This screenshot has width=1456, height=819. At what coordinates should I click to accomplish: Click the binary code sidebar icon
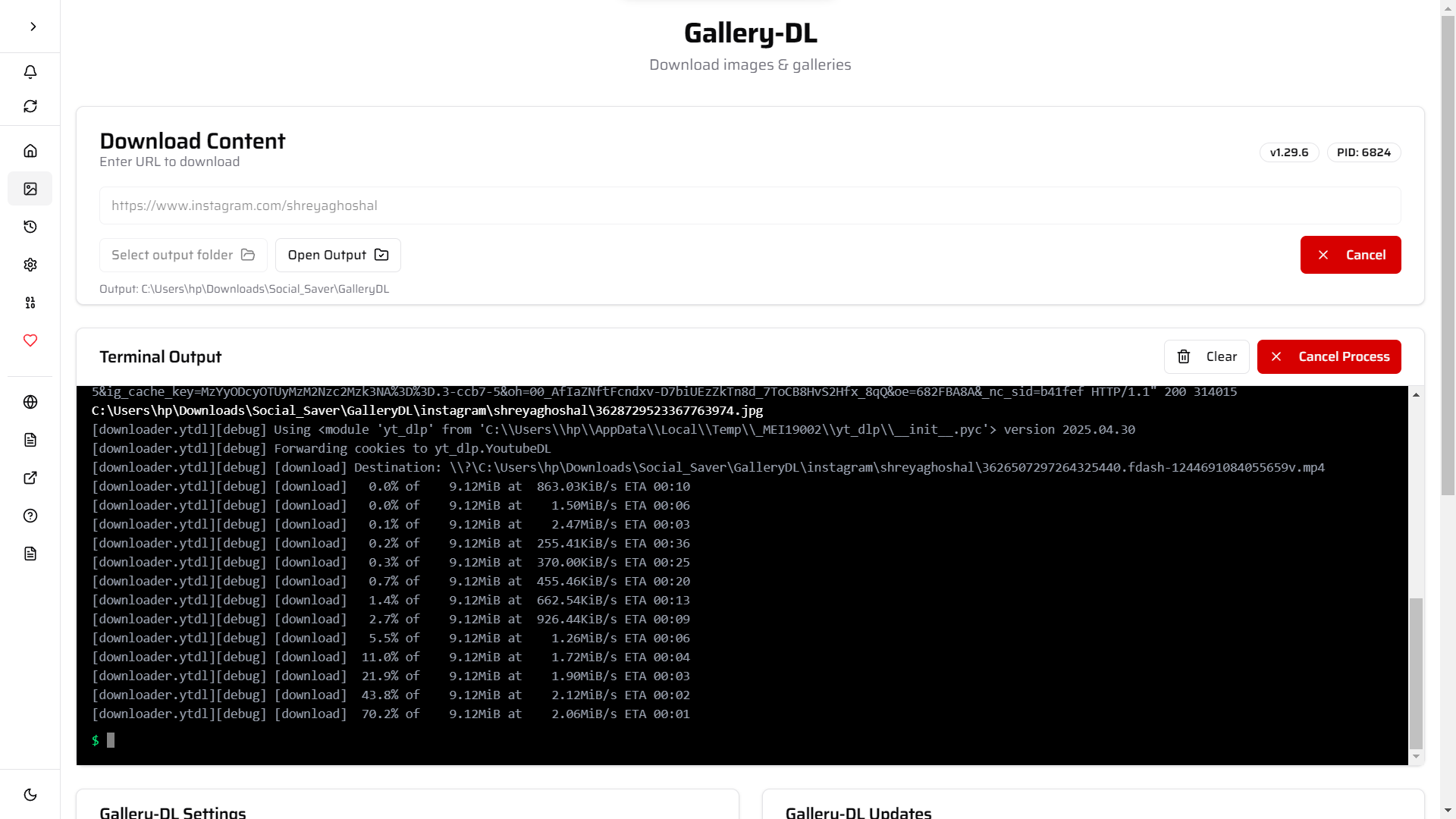[30, 303]
